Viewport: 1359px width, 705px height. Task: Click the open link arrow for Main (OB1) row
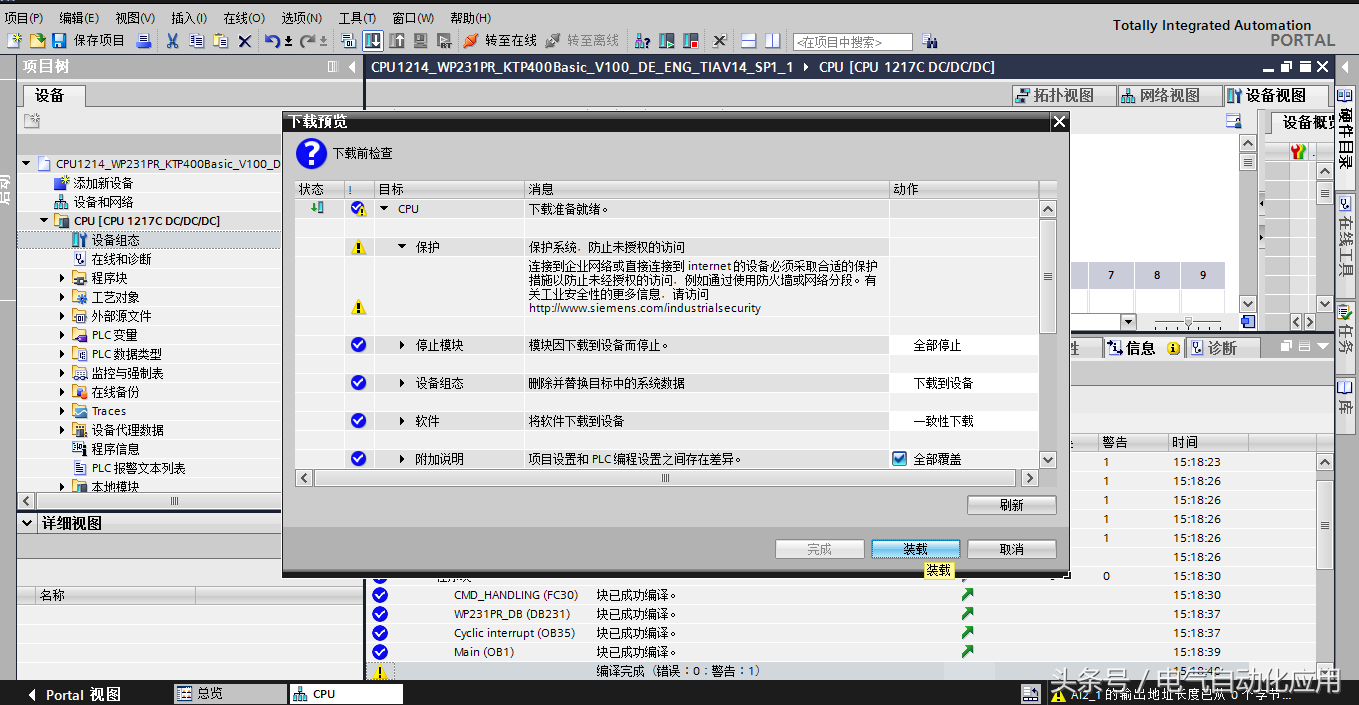click(967, 651)
